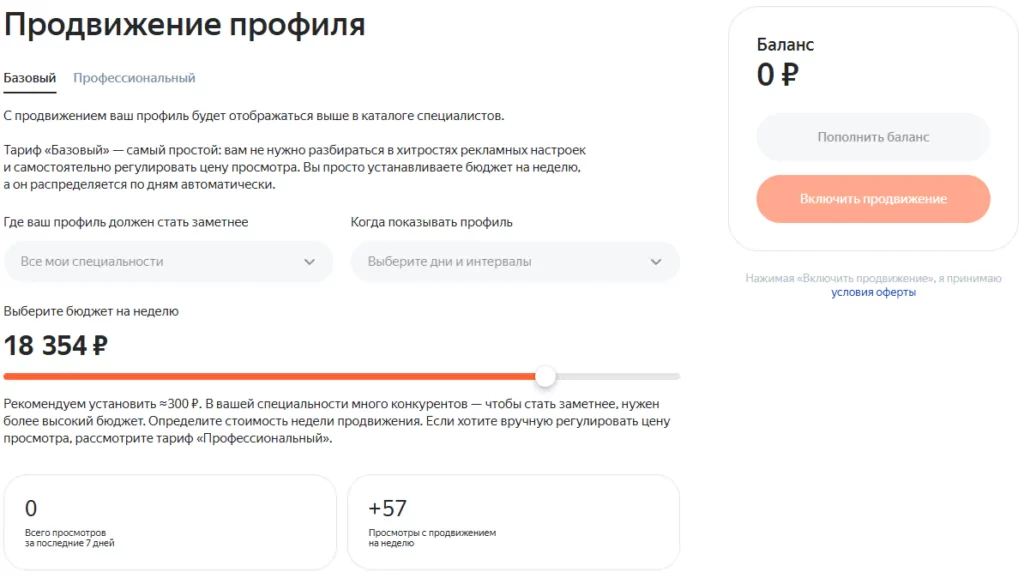Click the Когда показывать профиль label
This screenshot has width=1024, height=578.
[x=431, y=222]
